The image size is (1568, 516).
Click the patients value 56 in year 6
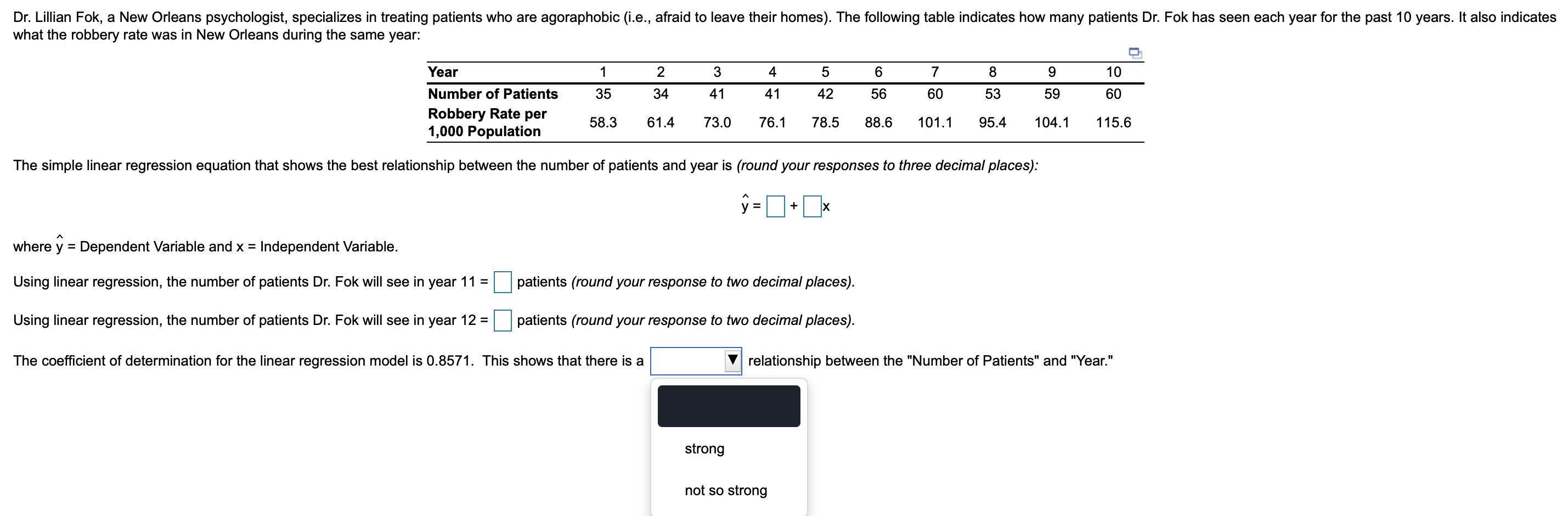(x=878, y=94)
